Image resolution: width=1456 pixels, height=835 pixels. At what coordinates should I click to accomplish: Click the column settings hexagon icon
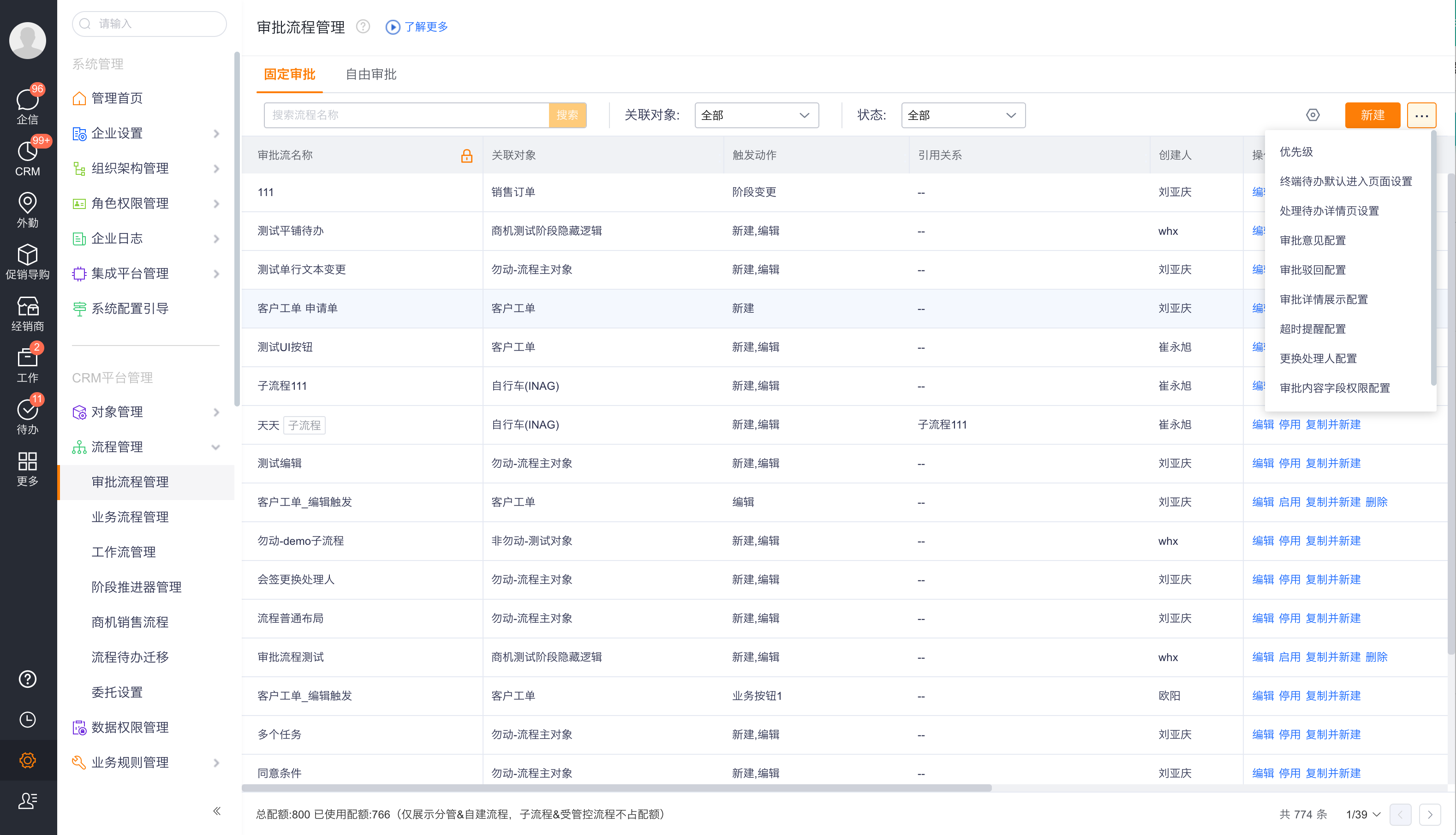coord(1313,115)
